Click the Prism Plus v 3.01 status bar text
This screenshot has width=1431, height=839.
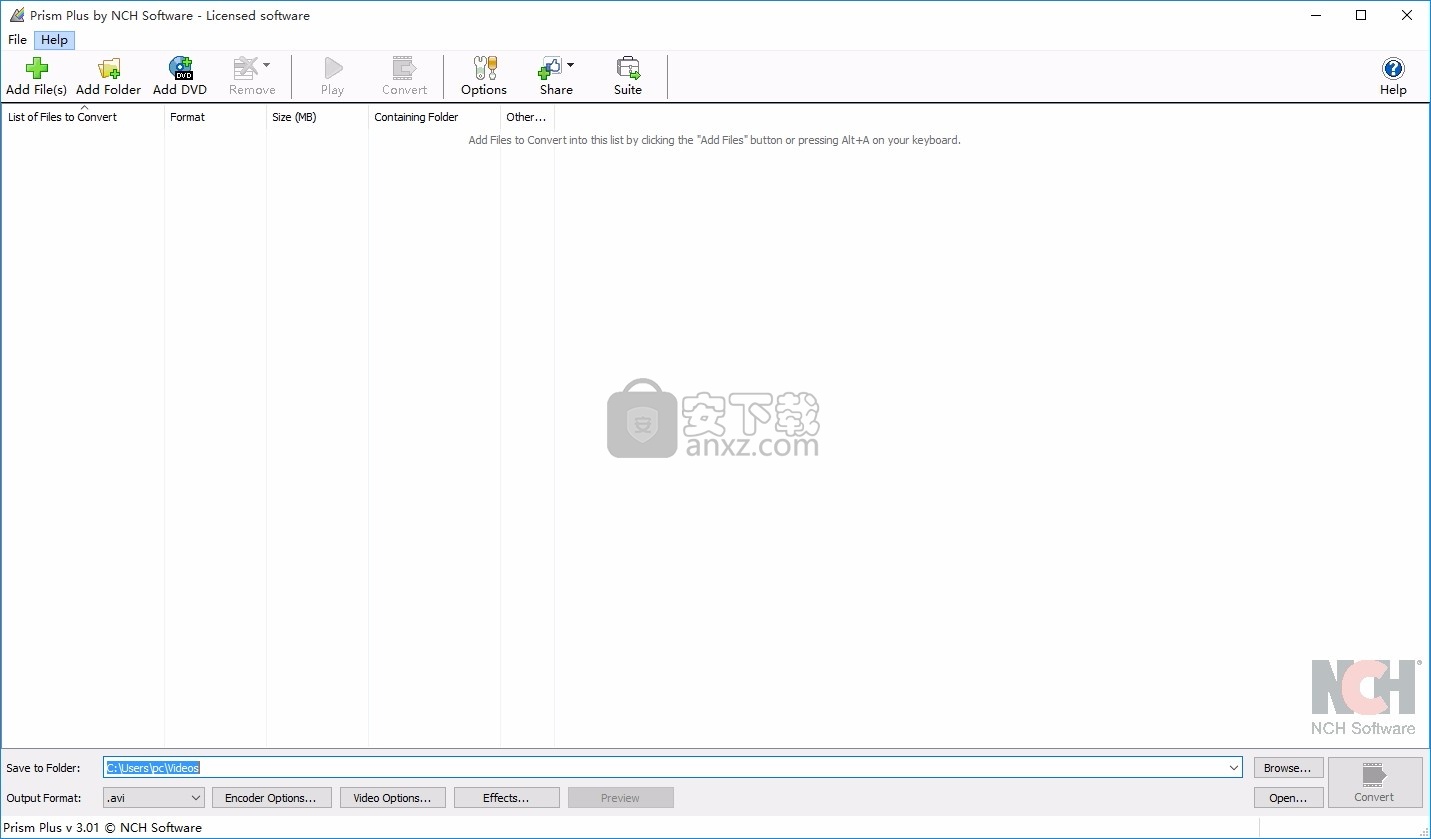104,827
